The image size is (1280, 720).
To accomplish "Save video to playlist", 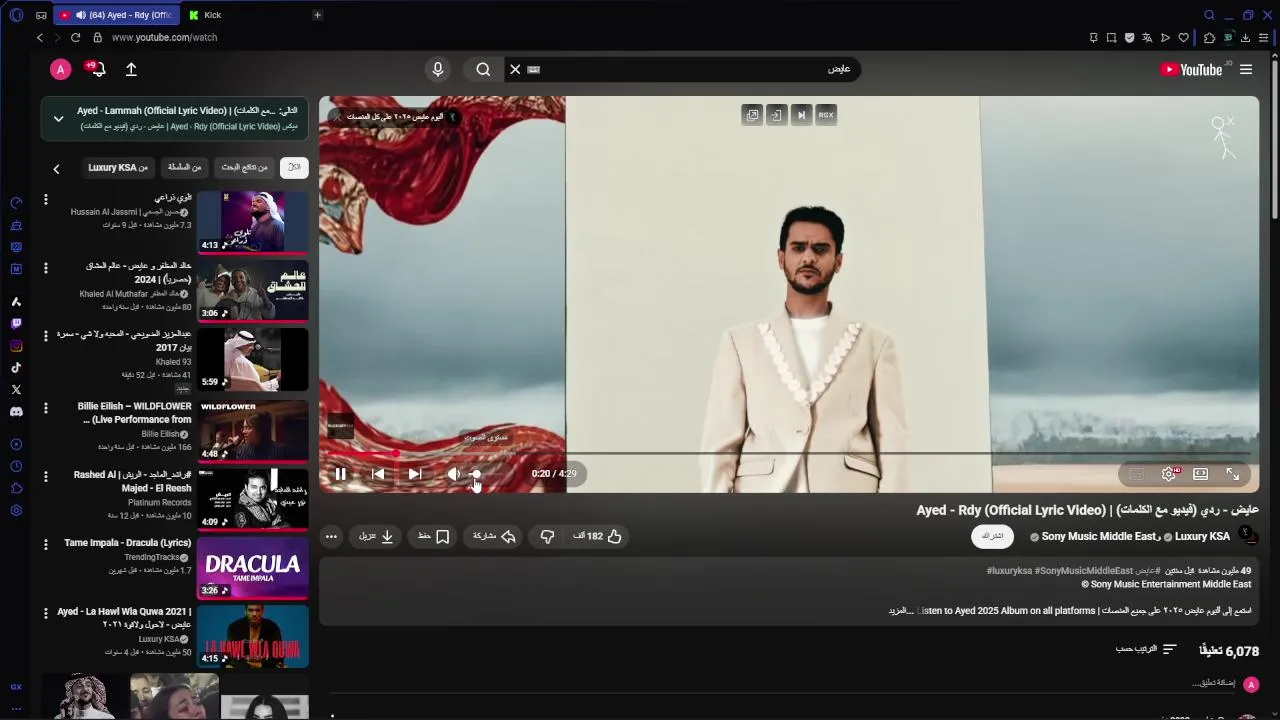I will 434,536.
